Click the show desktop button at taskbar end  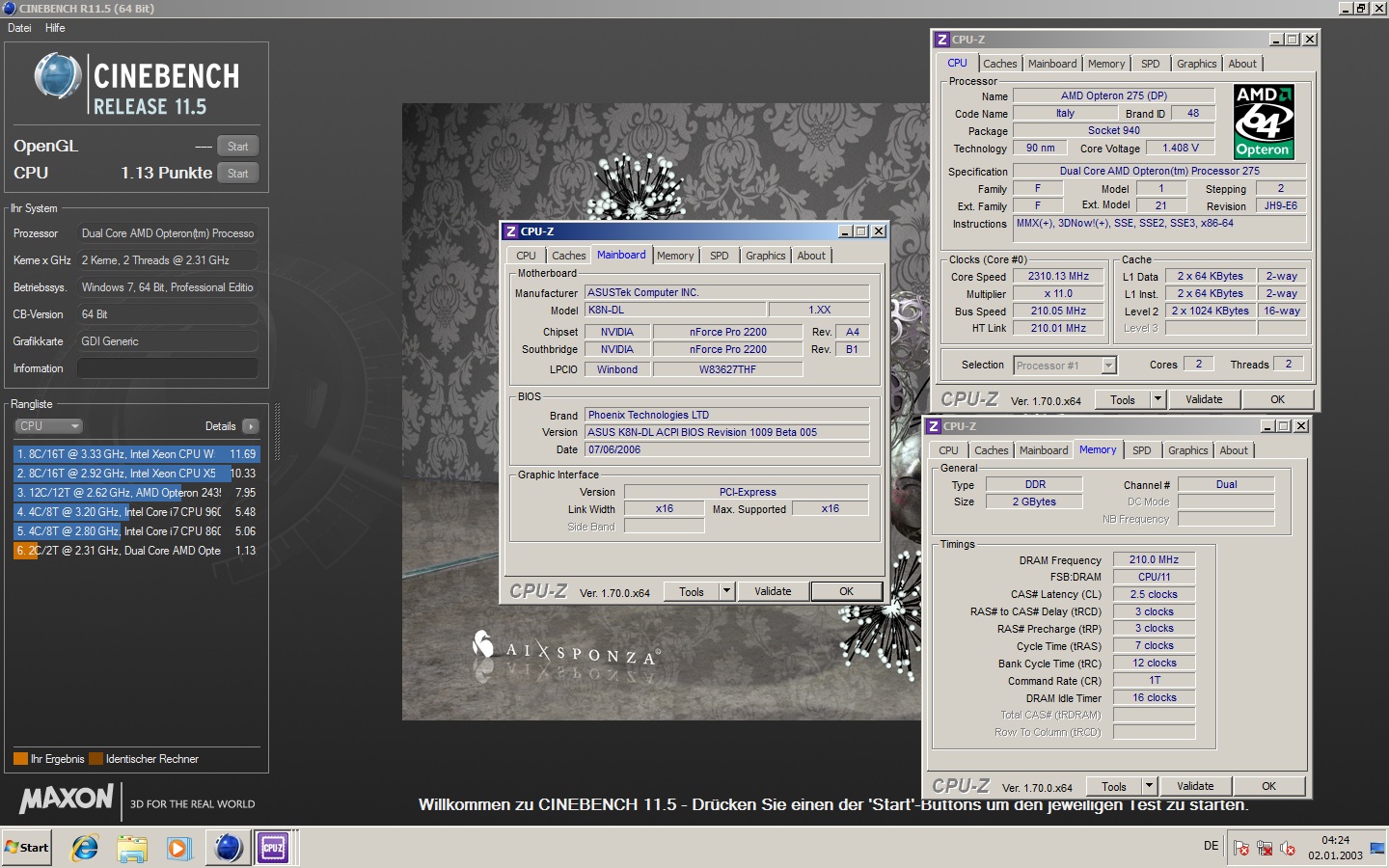[x=1376, y=848]
